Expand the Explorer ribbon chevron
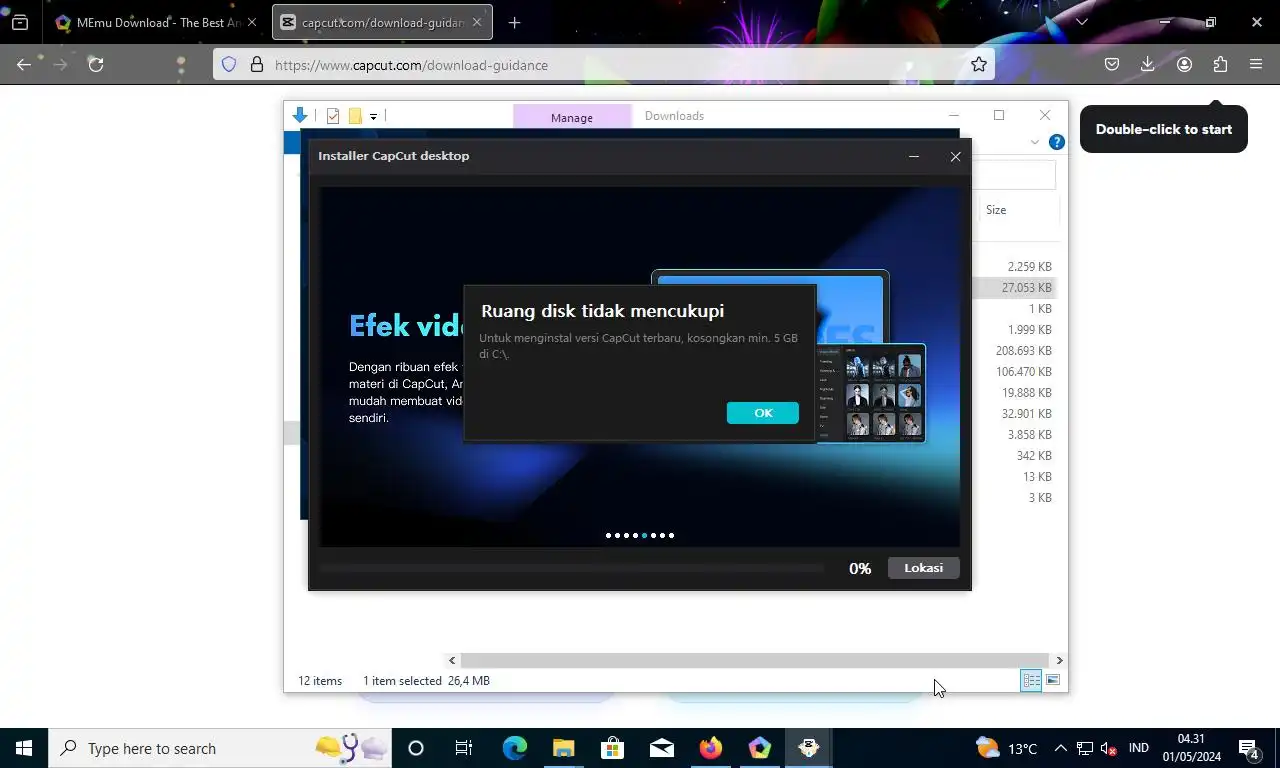Screen dimensions: 1280x768 tap(1035, 142)
